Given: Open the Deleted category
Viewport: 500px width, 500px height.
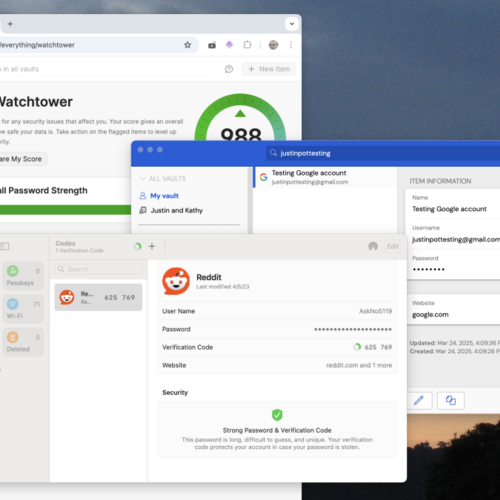Looking at the screenshot, I should [23, 342].
